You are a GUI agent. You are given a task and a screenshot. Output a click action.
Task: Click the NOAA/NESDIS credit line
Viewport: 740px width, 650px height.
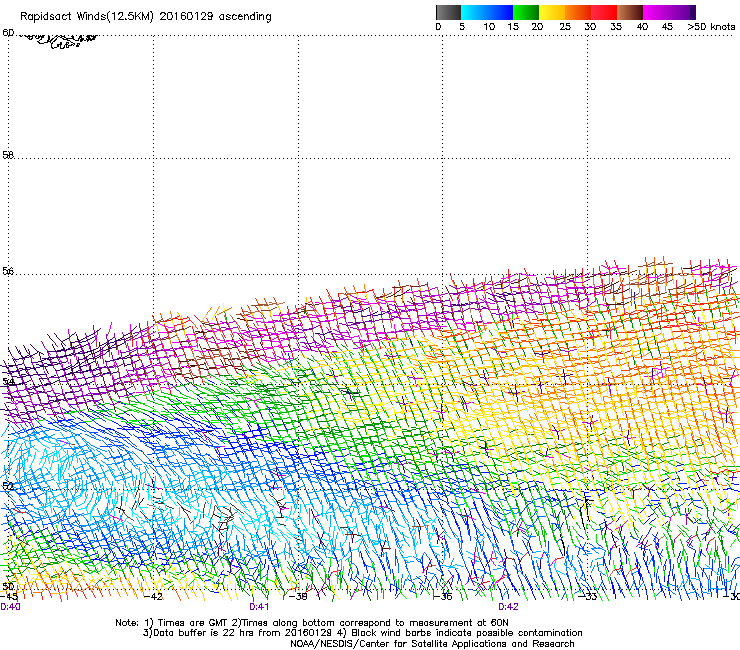click(x=432, y=644)
